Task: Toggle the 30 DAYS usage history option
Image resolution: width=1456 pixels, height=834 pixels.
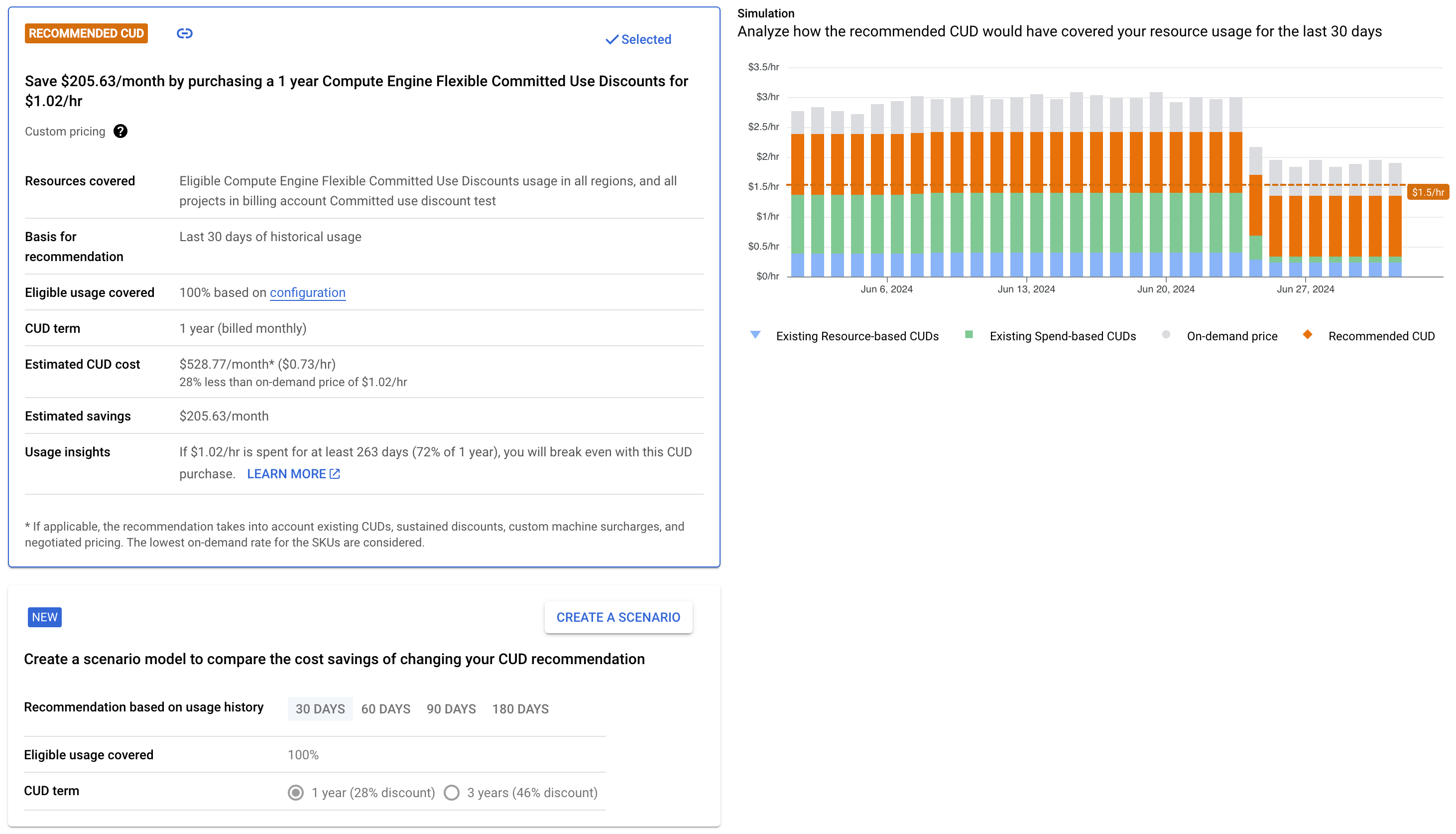Action: click(320, 709)
